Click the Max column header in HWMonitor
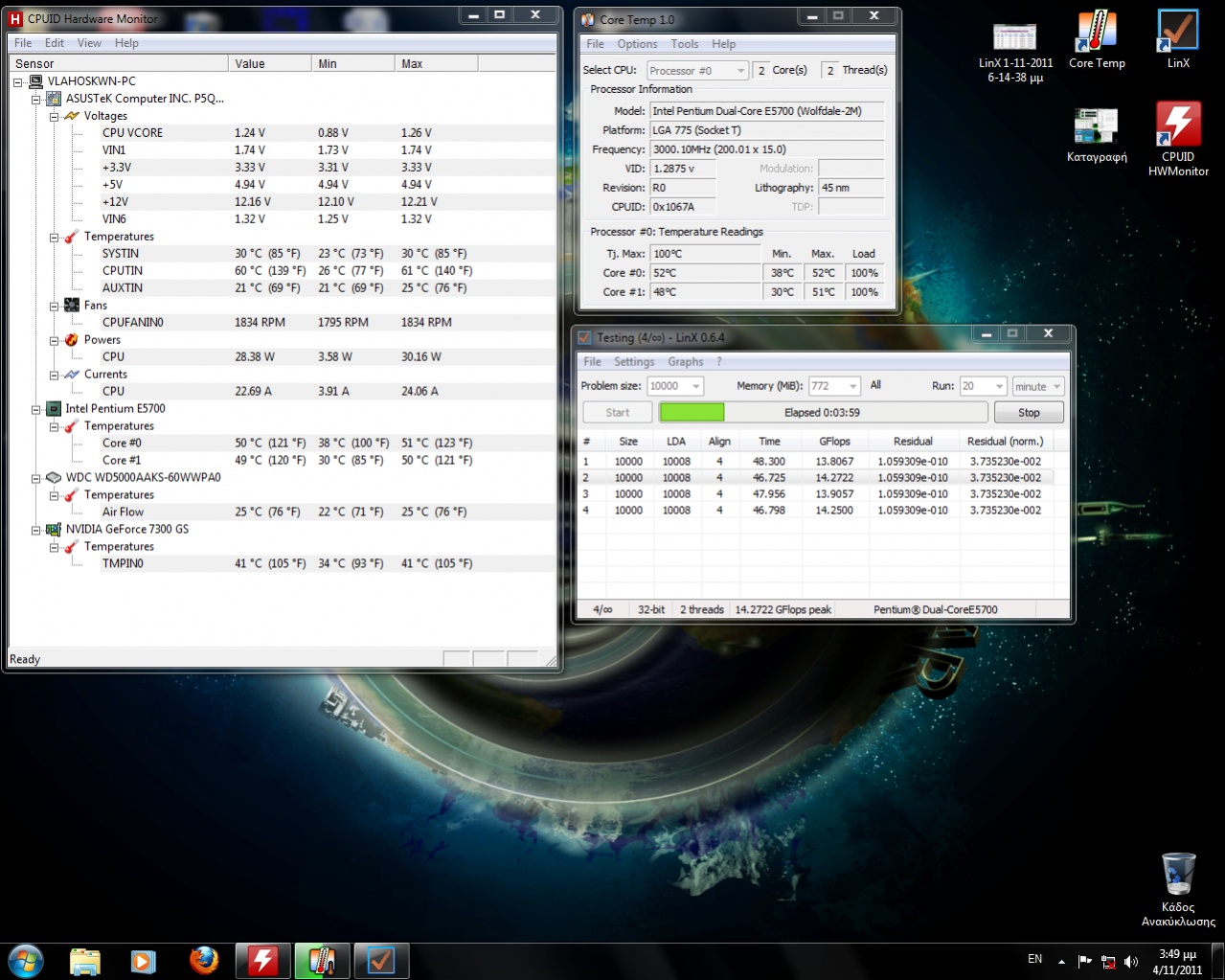Screen dimensions: 1225x980 click(436, 63)
